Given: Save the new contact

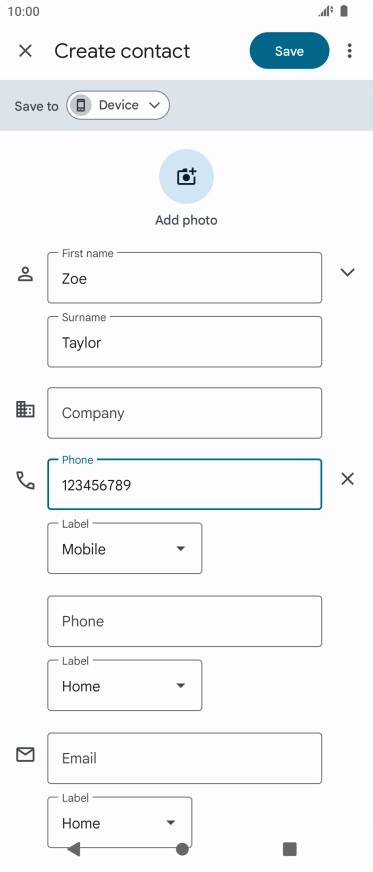Looking at the screenshot, I should (x=290, y=51).
